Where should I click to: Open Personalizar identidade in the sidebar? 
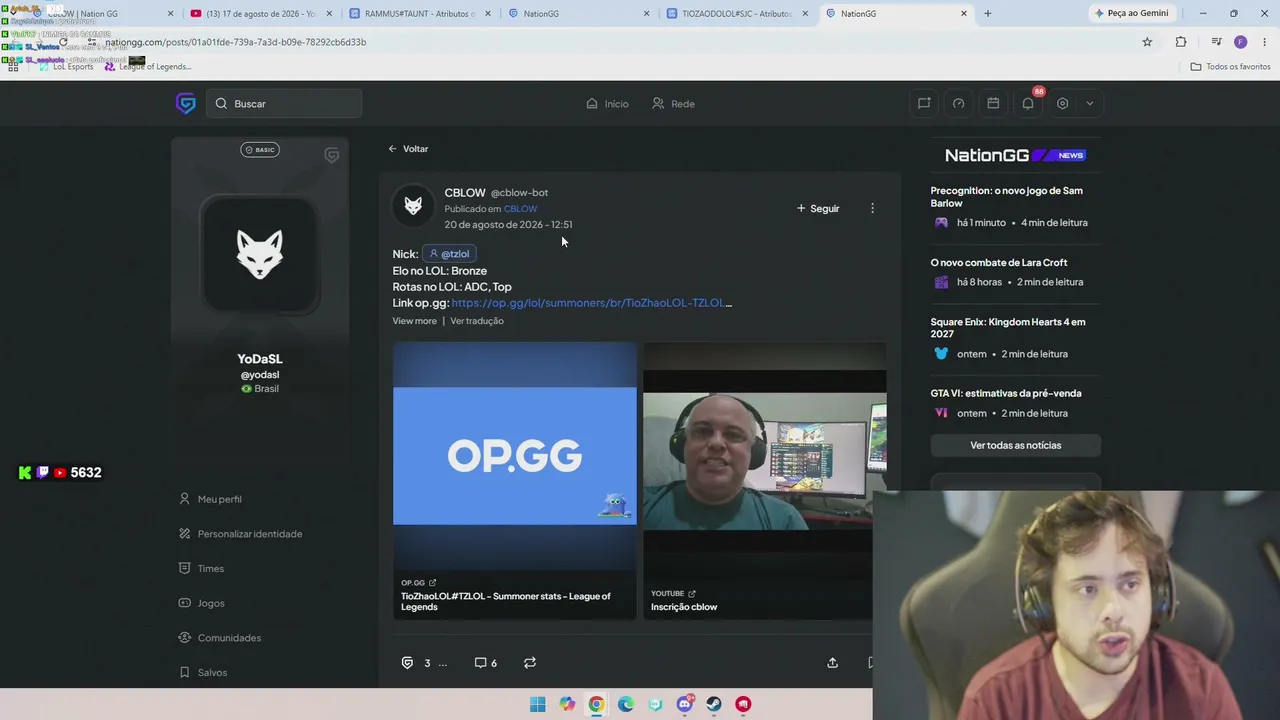click(x=240, y=534)
